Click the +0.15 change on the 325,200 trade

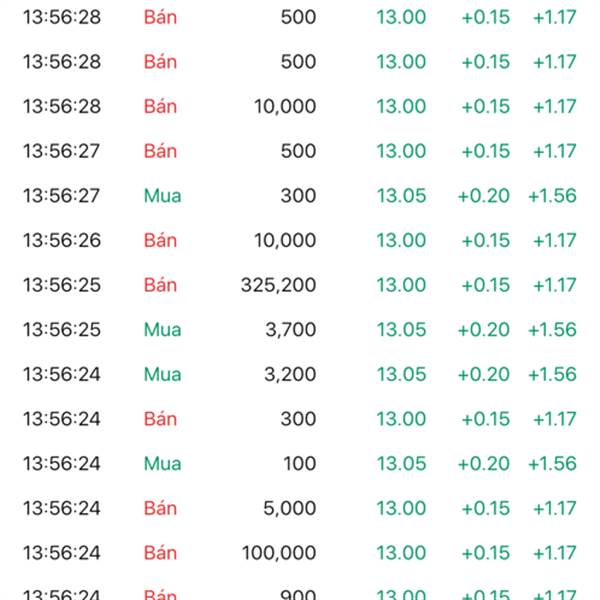tap(486, 285)
